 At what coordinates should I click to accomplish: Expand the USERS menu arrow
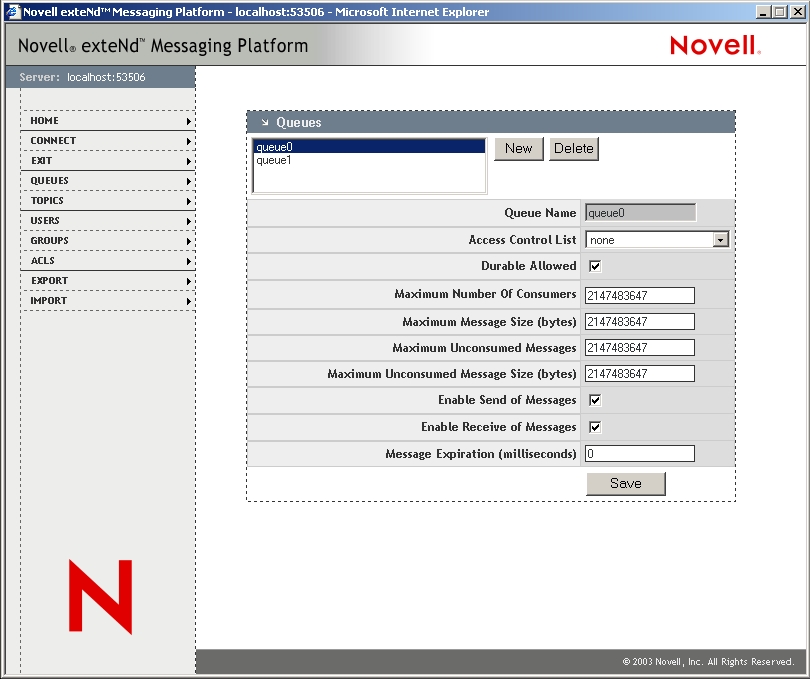point(189,221)
